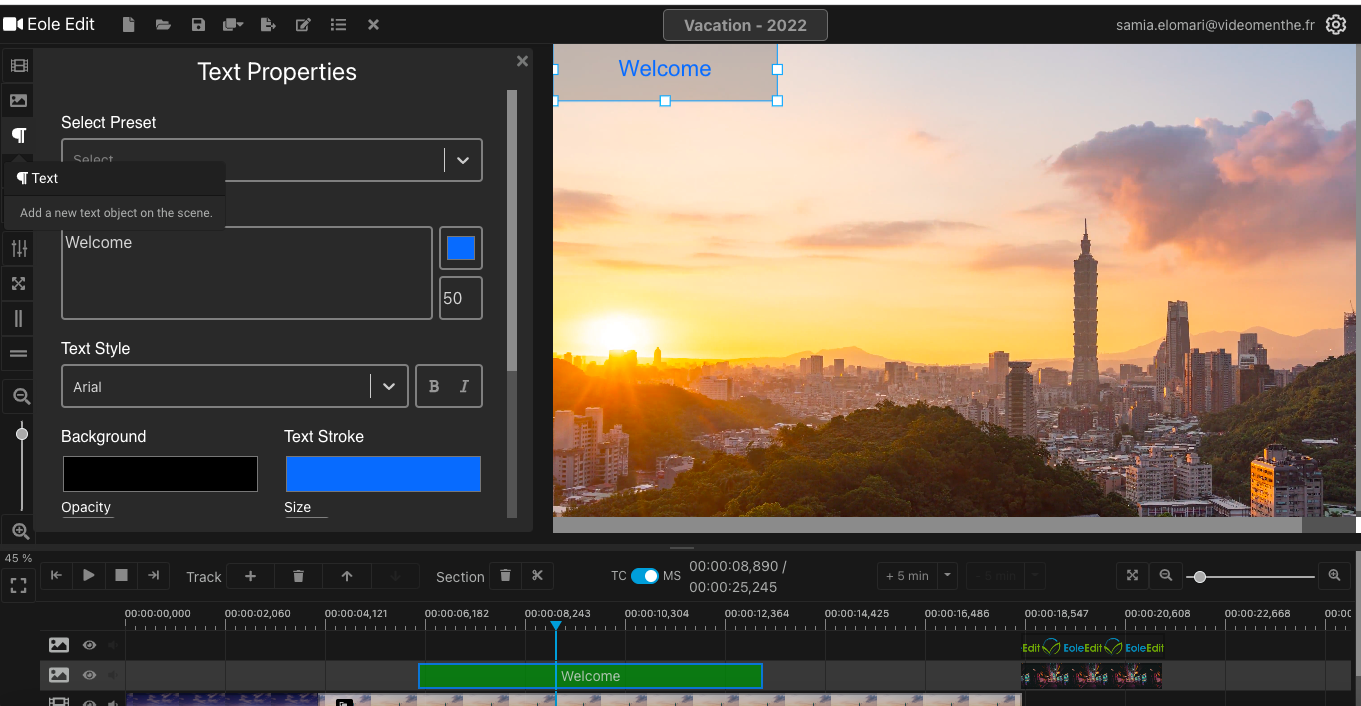Expand the Select Preset dropdown
The width and height of the screenshot is (1361, 706).
click(462, 160)
